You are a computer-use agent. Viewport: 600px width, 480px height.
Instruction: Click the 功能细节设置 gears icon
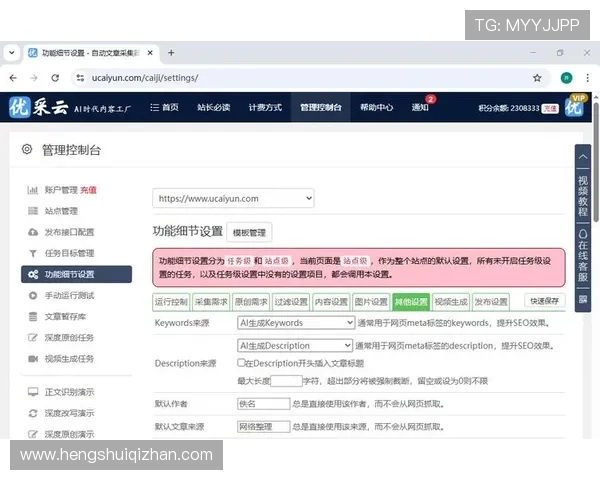pyautogui.click(x=33, y=274)
